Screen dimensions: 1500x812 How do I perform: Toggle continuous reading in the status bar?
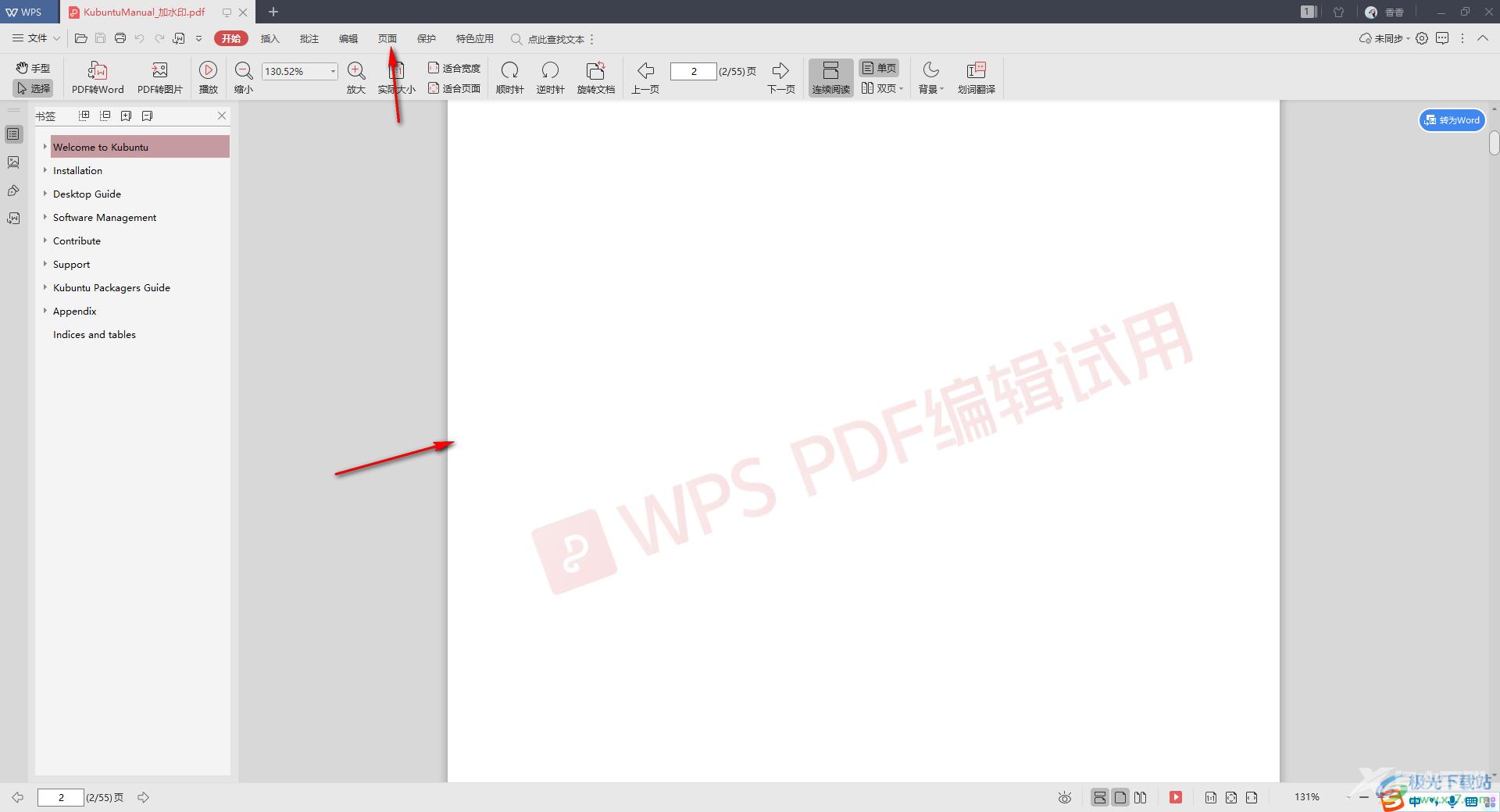[x=1099, y=797]
